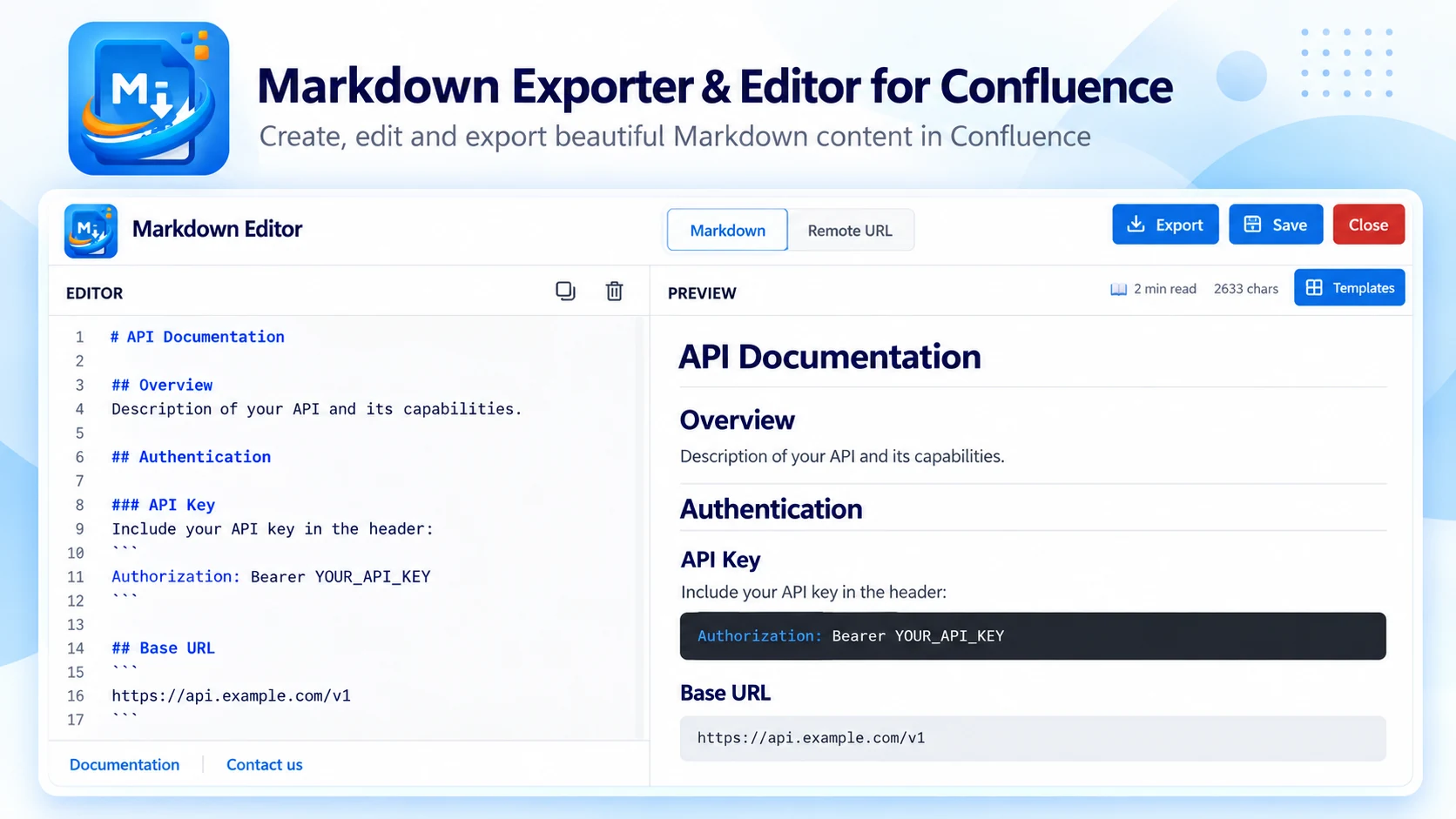This screenshot has height=819, width=1456.
Task: Click editor line '# API Documentation'
Action: [197, 337]
